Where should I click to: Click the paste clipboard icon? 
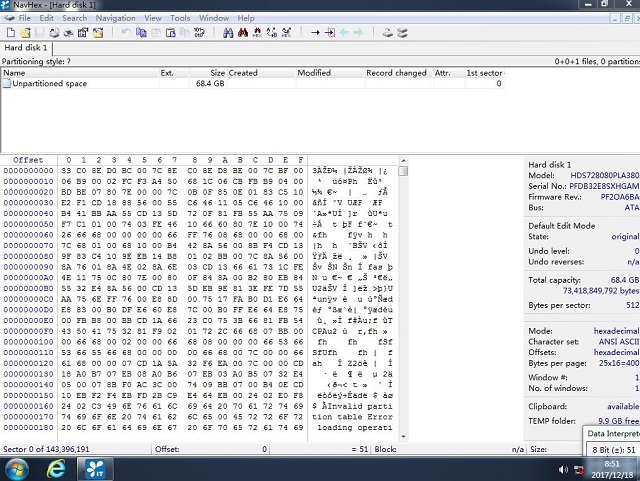171,33
